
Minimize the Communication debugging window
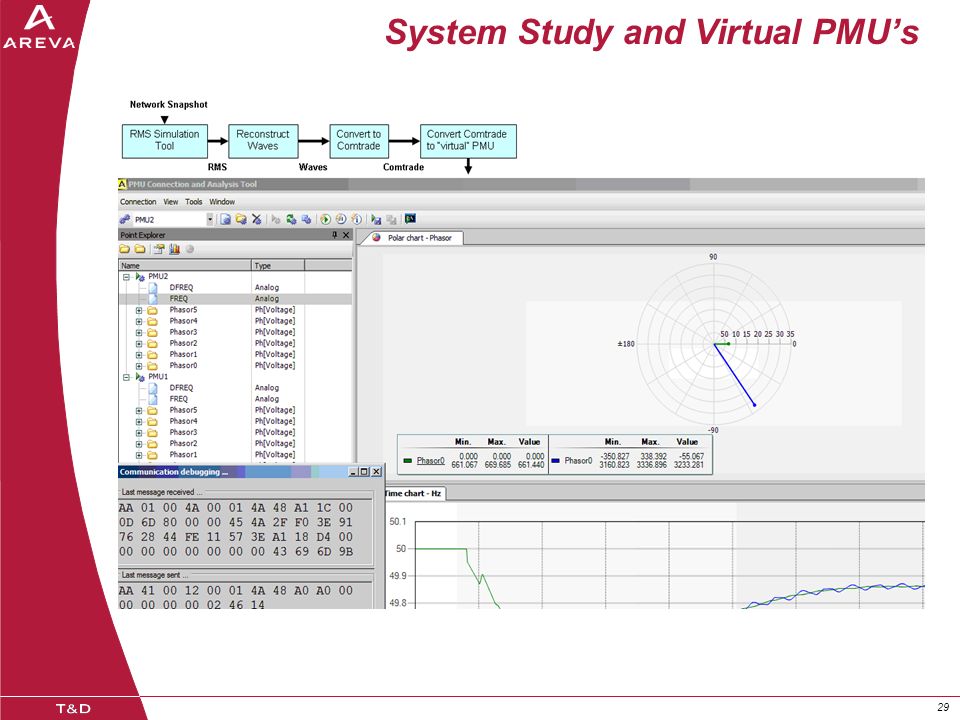point(353,471)
